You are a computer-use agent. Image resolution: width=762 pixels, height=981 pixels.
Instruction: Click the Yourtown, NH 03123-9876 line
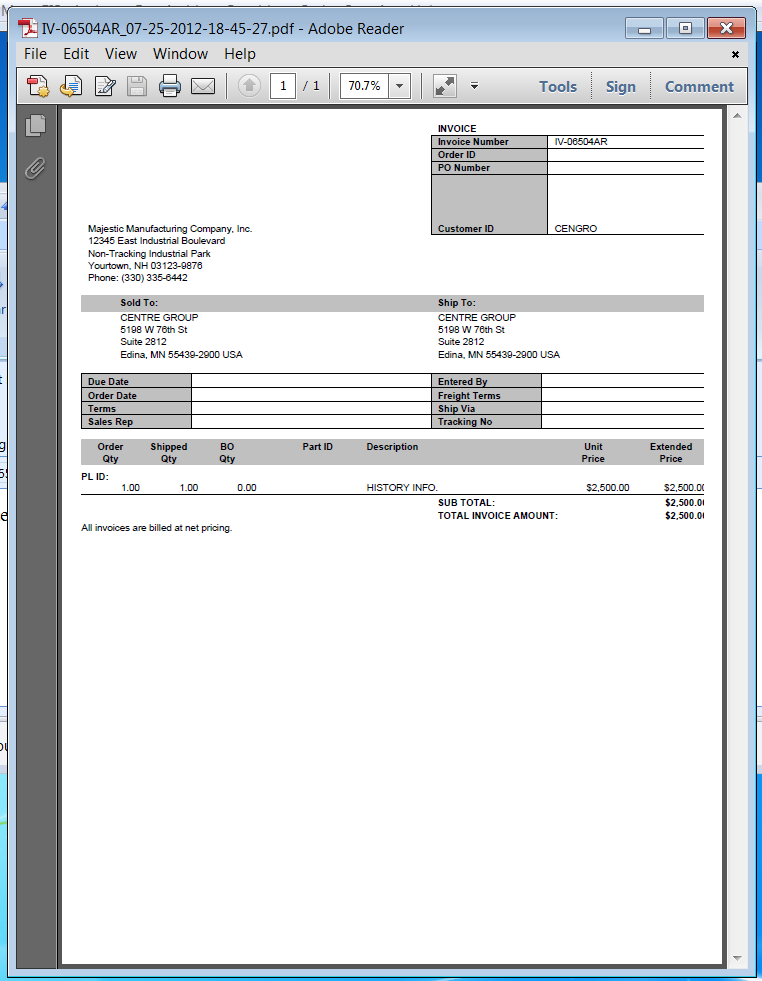tap(145, 265)
